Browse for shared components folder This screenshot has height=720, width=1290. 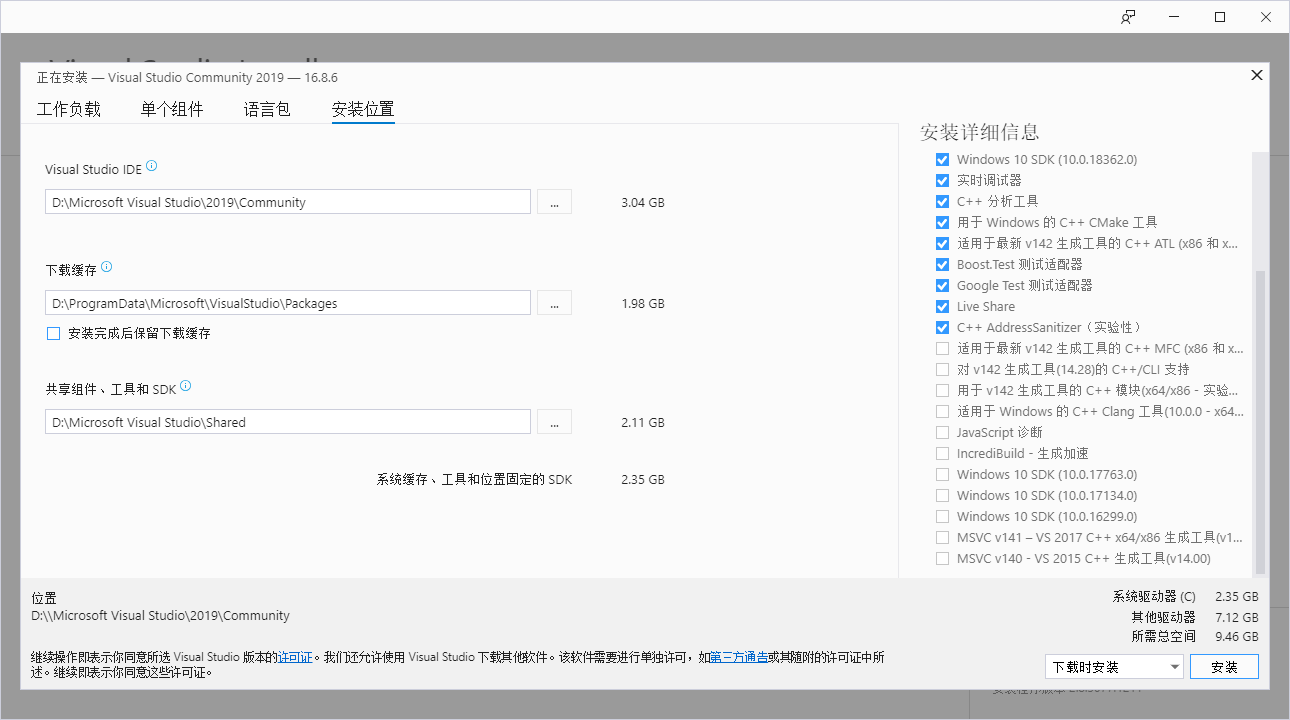[x=554, y=422]
